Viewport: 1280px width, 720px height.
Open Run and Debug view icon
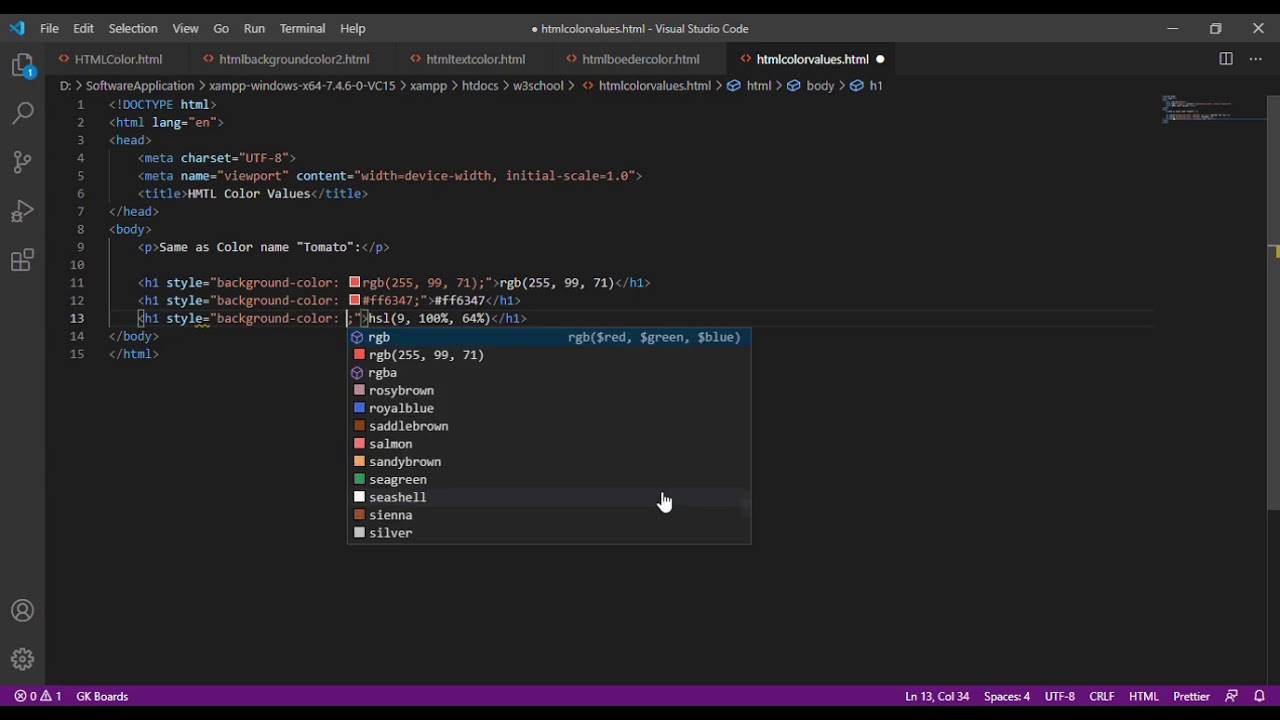22,211
